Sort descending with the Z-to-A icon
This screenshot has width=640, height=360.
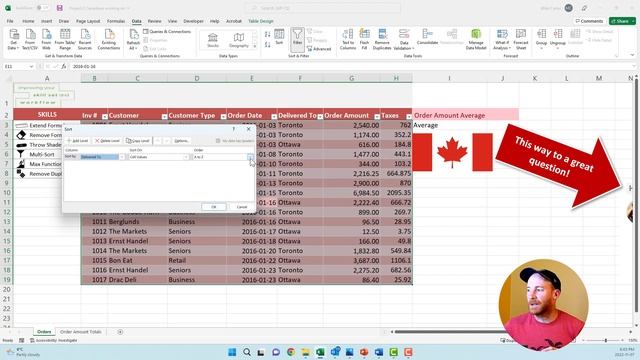pos(267,44)
